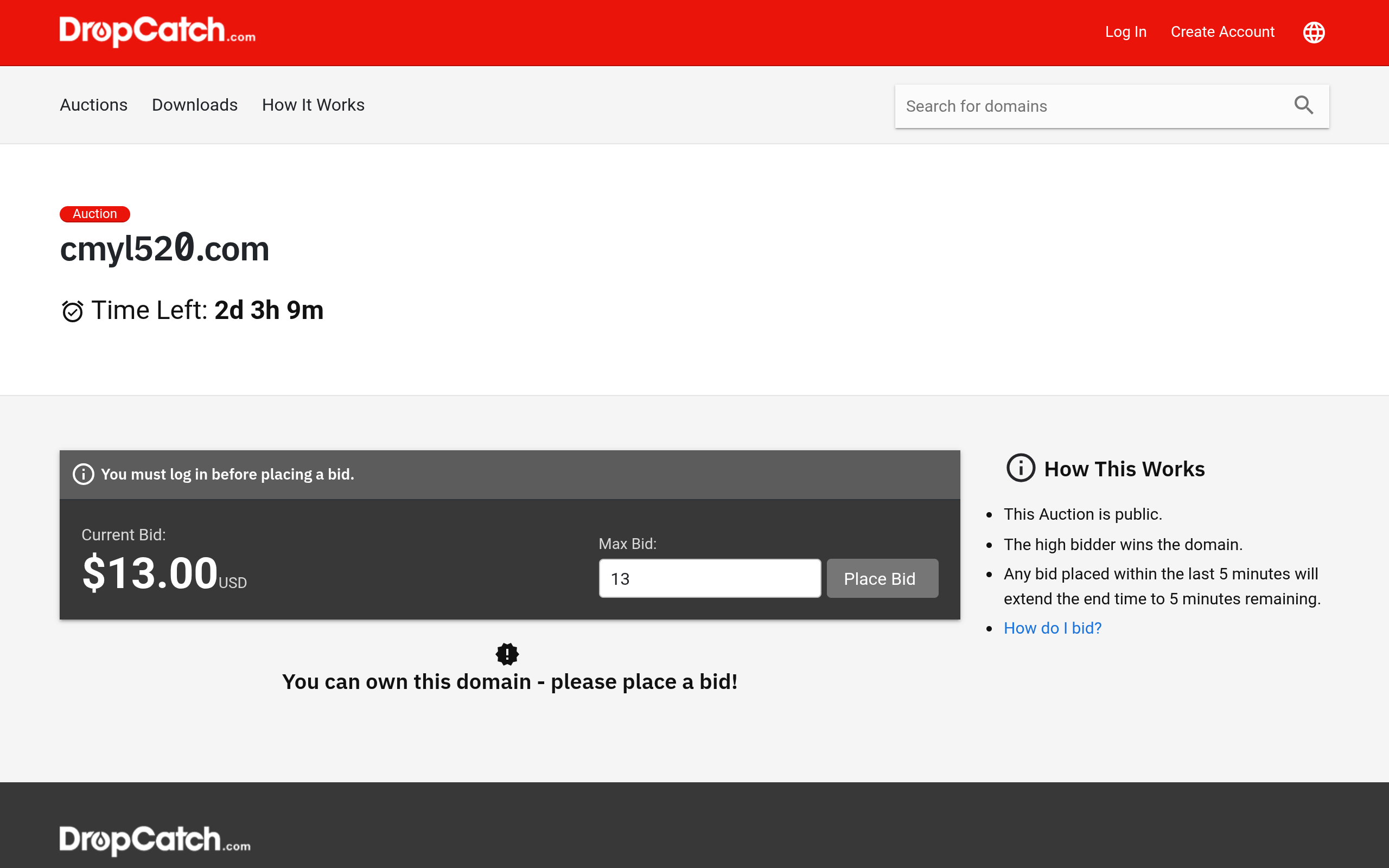The width and height of the screenshot is (1389, 868).
Task: Click the 'You can own this domain' message
Action: pyautogui.click(x=509, y=681)
